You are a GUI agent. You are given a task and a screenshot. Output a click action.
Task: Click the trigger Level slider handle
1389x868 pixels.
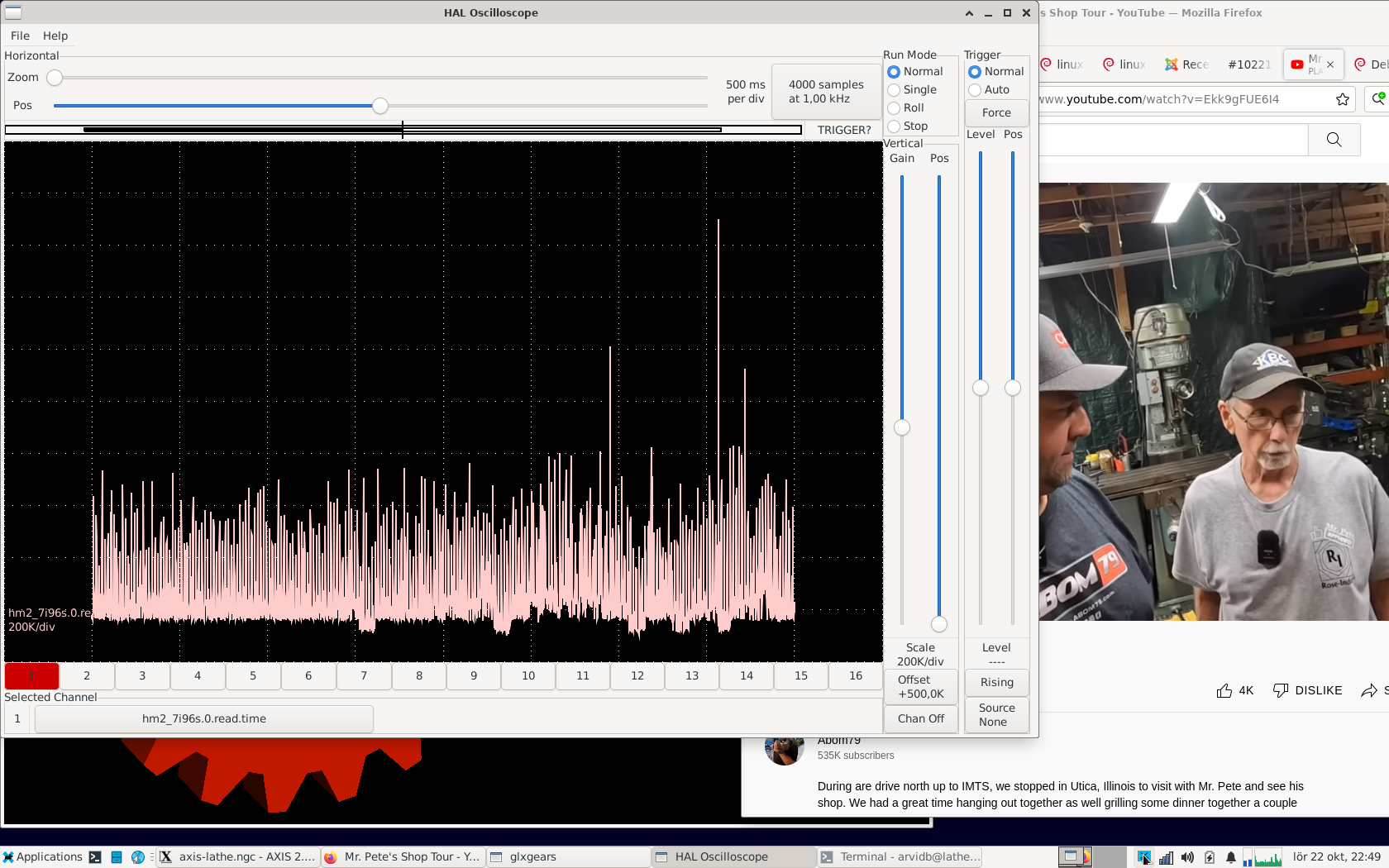click(981, 388)
